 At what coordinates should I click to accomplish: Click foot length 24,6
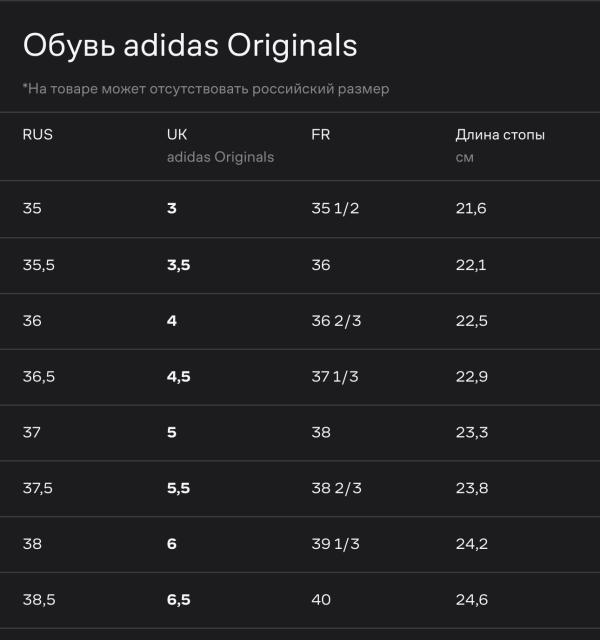click(x=471, y=600)
